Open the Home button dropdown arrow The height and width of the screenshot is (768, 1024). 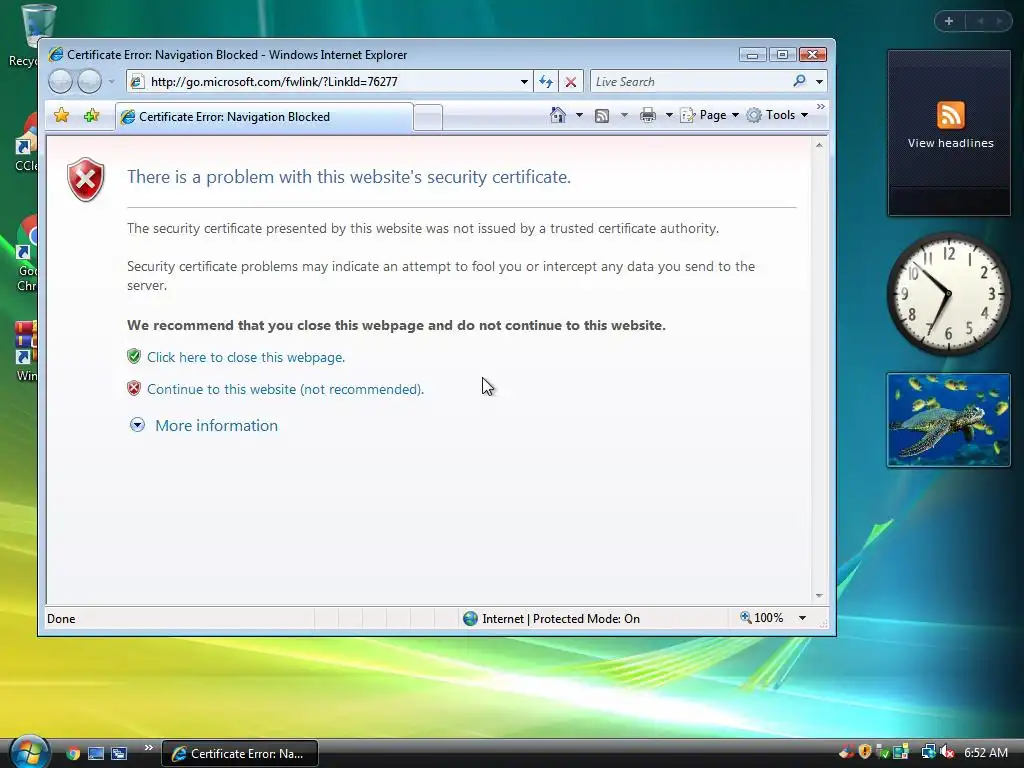point(579,116)
